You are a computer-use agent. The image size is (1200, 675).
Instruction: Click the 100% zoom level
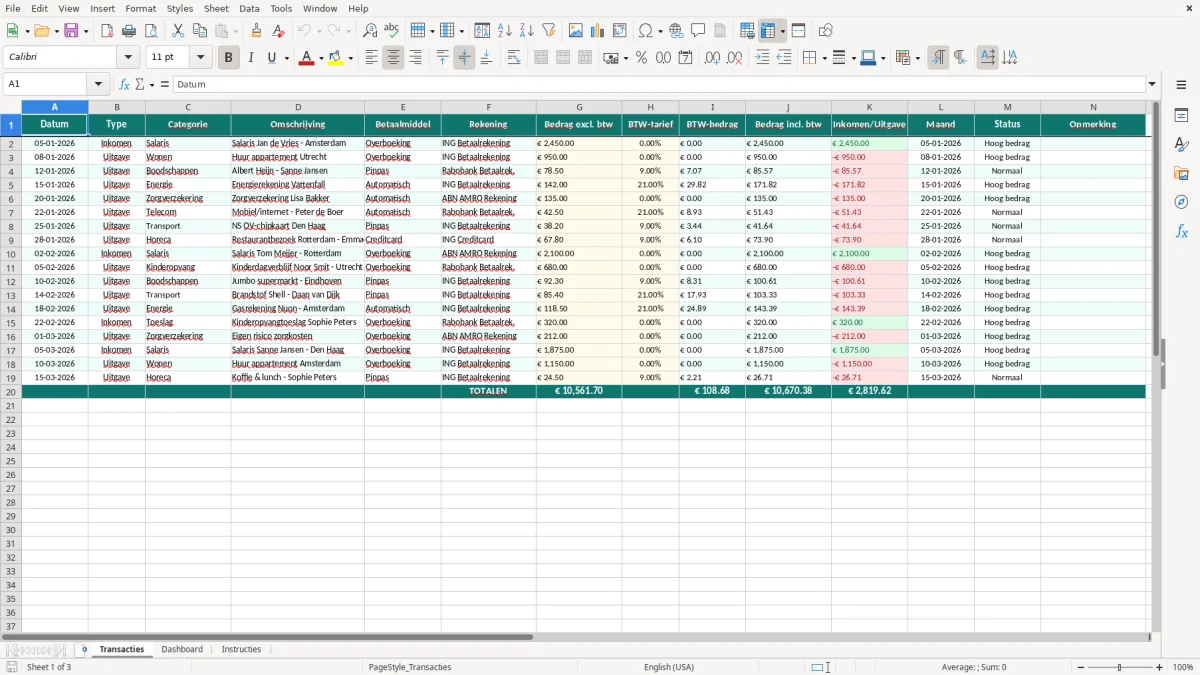(1183, 667)
